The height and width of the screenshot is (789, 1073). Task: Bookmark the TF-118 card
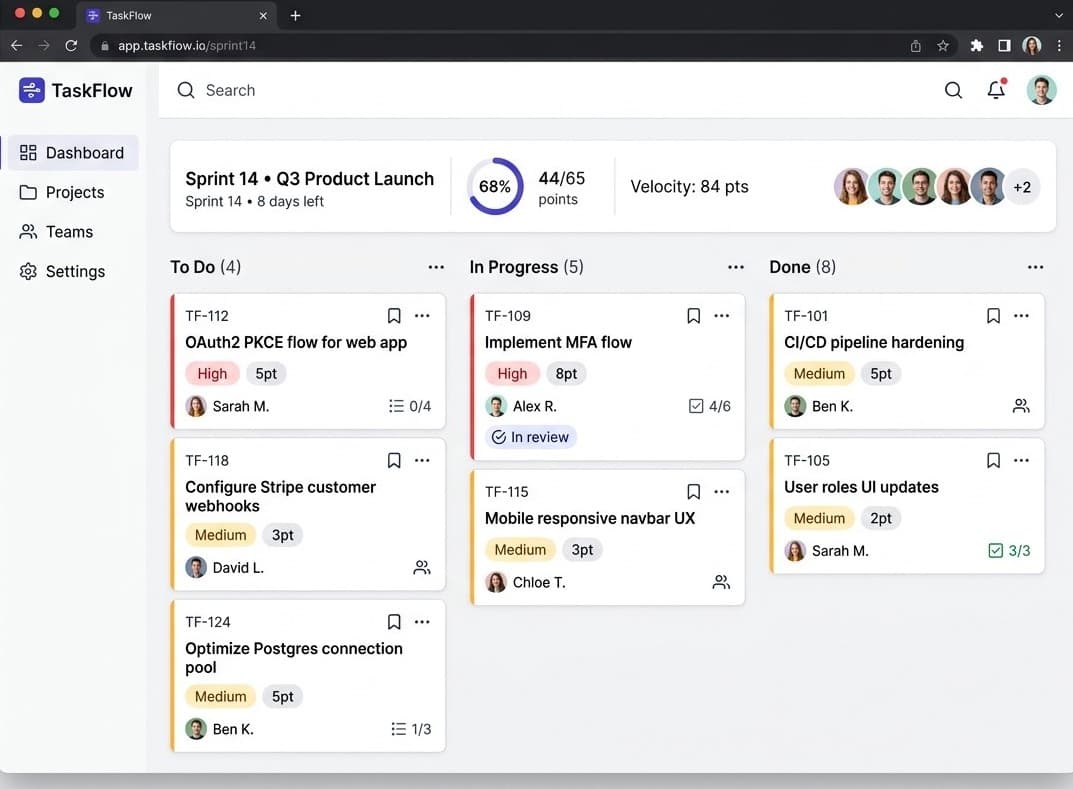(x=394, y=461)
